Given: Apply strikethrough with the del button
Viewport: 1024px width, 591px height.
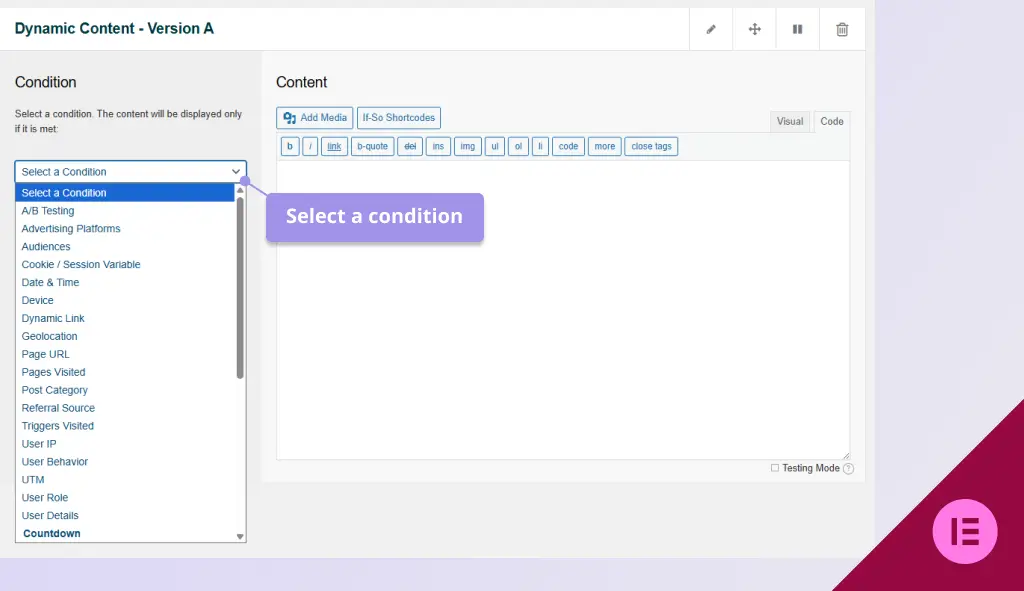Looking at the screenshot, I should (x=409, y=146).
